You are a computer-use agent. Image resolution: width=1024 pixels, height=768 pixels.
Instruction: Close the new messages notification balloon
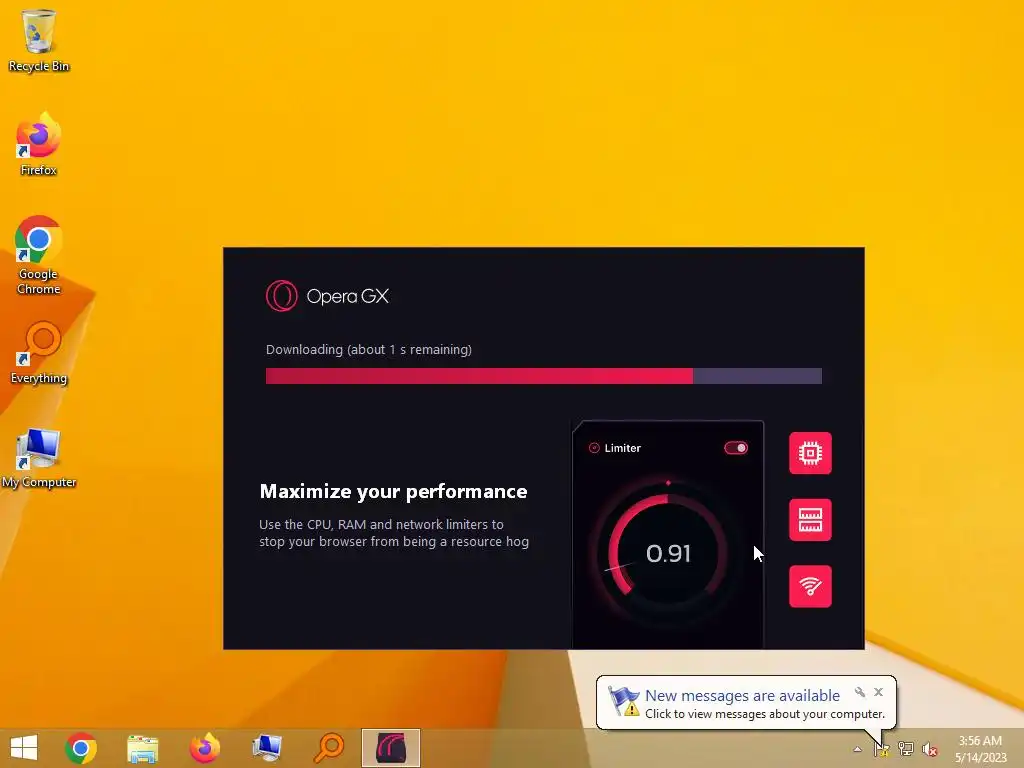[x=878, y=692]
